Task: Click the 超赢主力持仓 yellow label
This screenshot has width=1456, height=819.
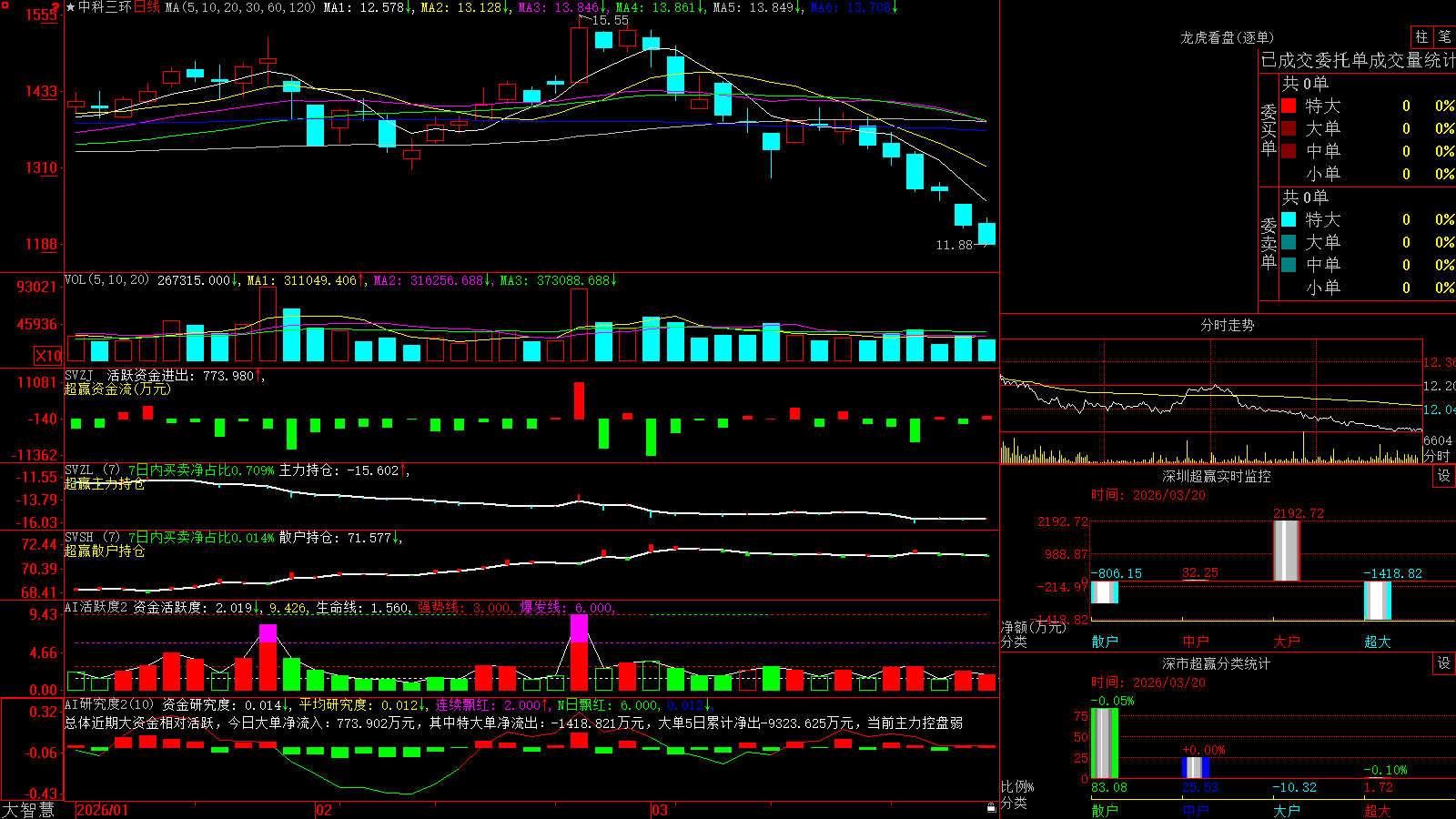Action: click(105, 483)
